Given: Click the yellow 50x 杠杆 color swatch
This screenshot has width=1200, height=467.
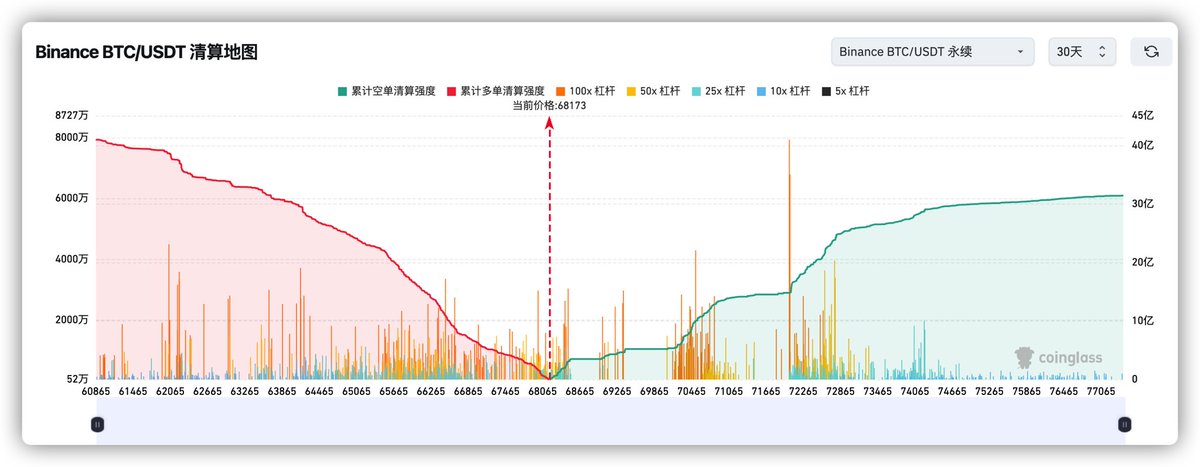Looking at the screenshot, I should coord(631,91).
